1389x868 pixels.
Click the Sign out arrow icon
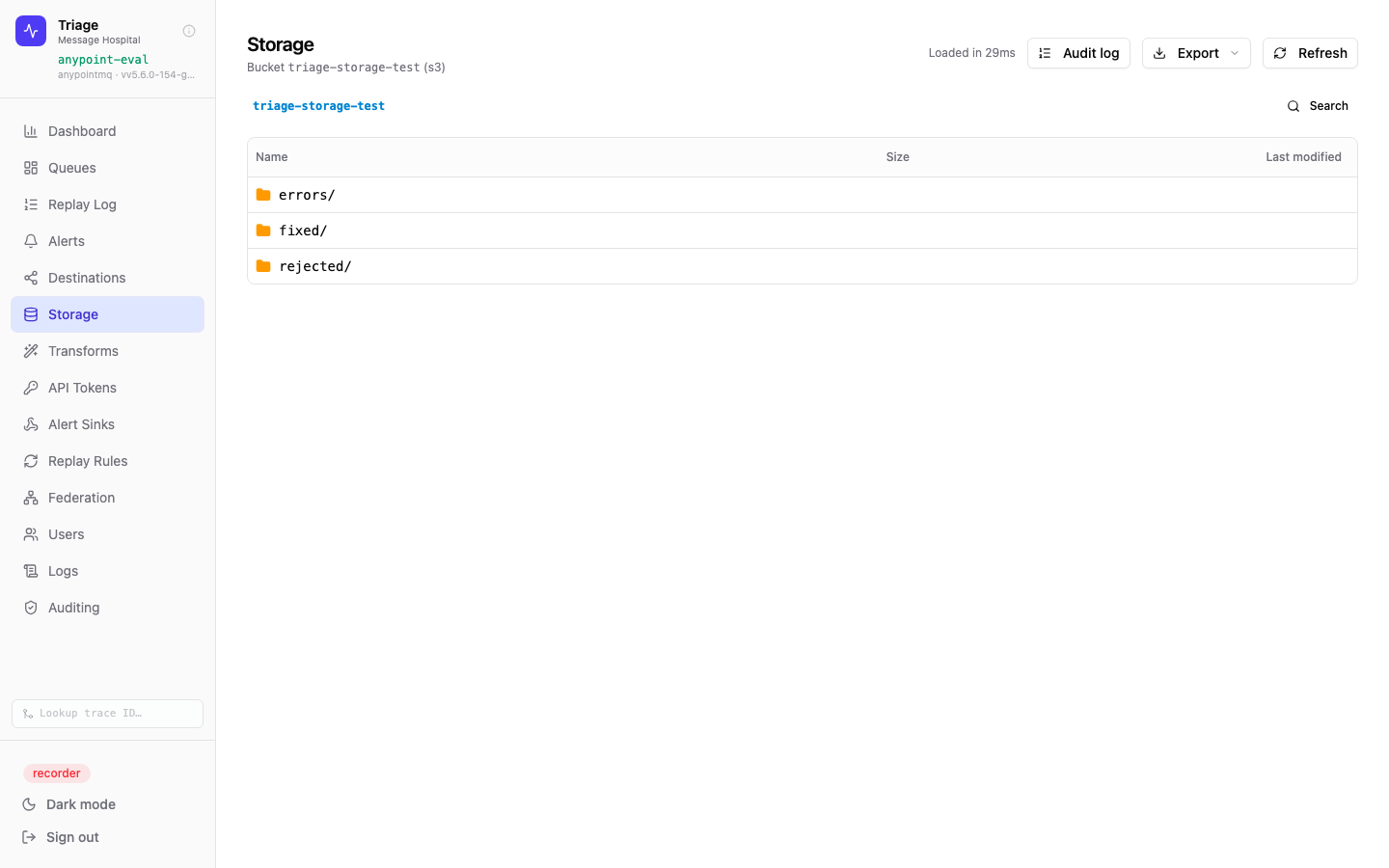(29, 837)
